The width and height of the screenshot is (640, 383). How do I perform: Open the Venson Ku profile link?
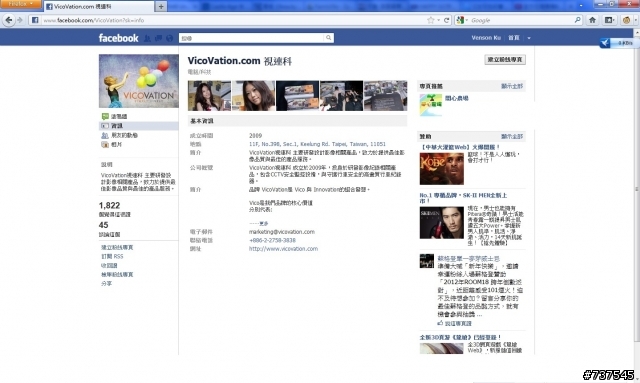click(x=486, y=38)
